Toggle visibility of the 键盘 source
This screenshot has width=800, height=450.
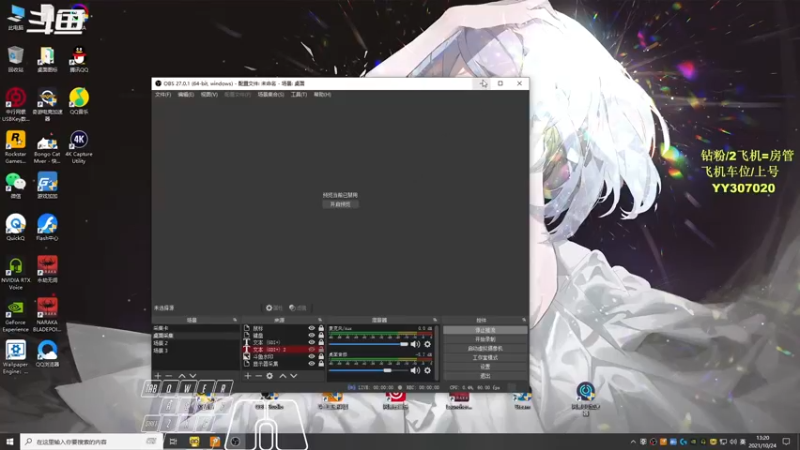point(311,335)
